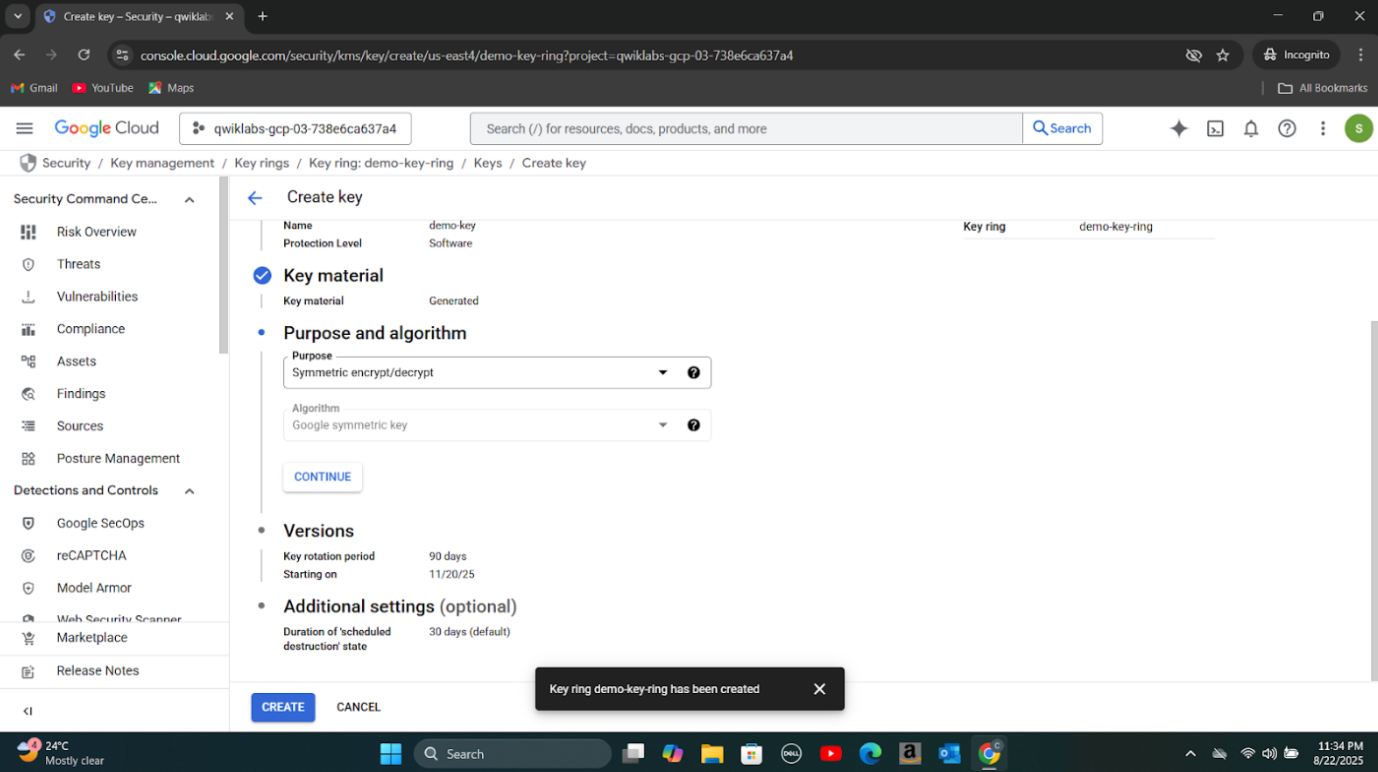Activate Cloud Shell terminal icon

(x=1215, y=128)
